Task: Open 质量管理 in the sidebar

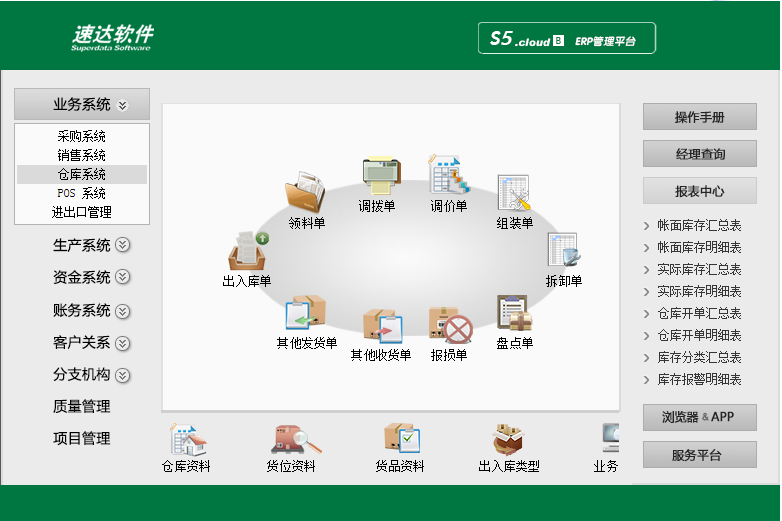Action: 82,406
